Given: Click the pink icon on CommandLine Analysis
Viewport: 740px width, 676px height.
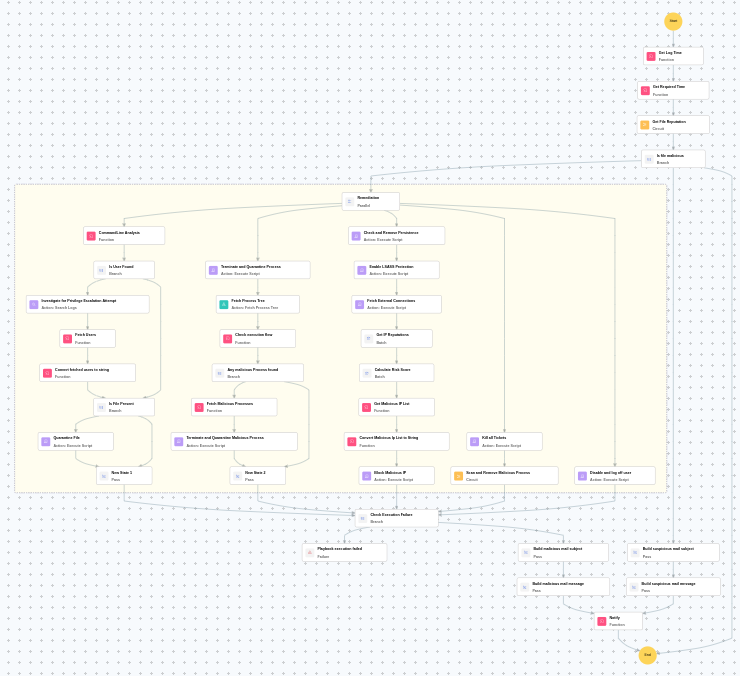Looking at the screenshot, I should click(x=91, y=236).
